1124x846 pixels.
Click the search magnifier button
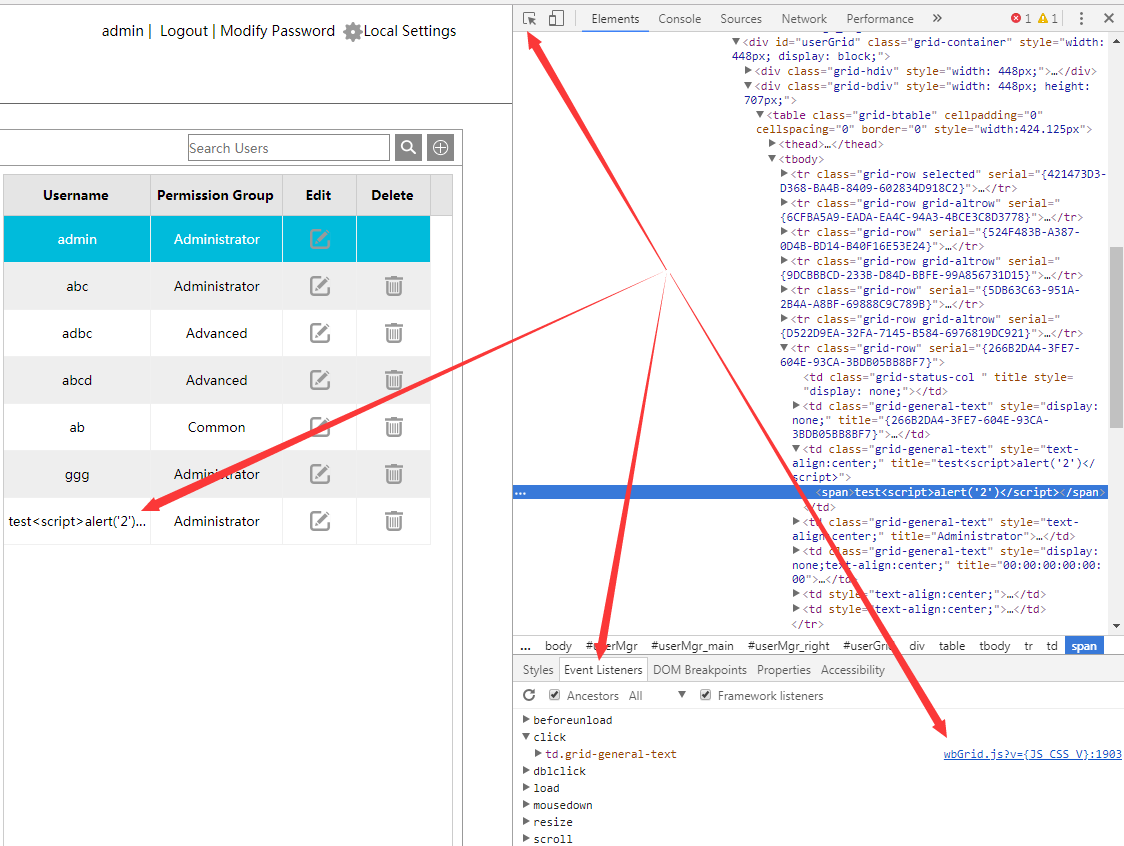409,148
